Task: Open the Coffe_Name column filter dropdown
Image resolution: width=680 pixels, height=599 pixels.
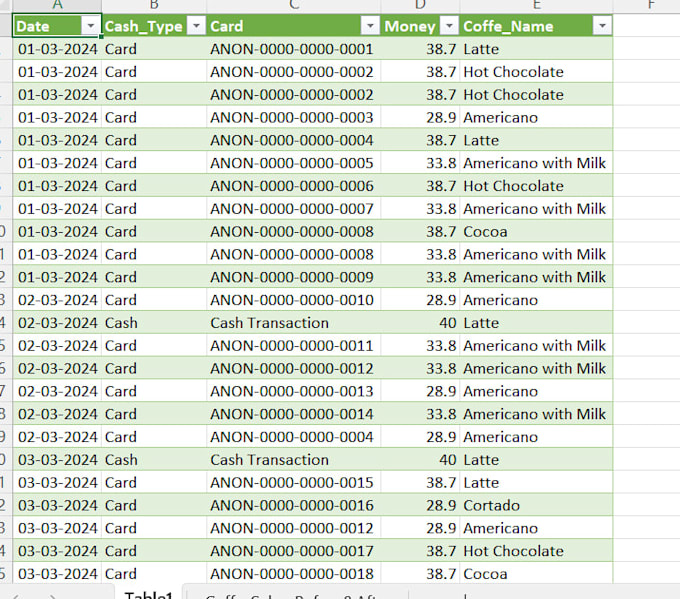Action: 602,26
